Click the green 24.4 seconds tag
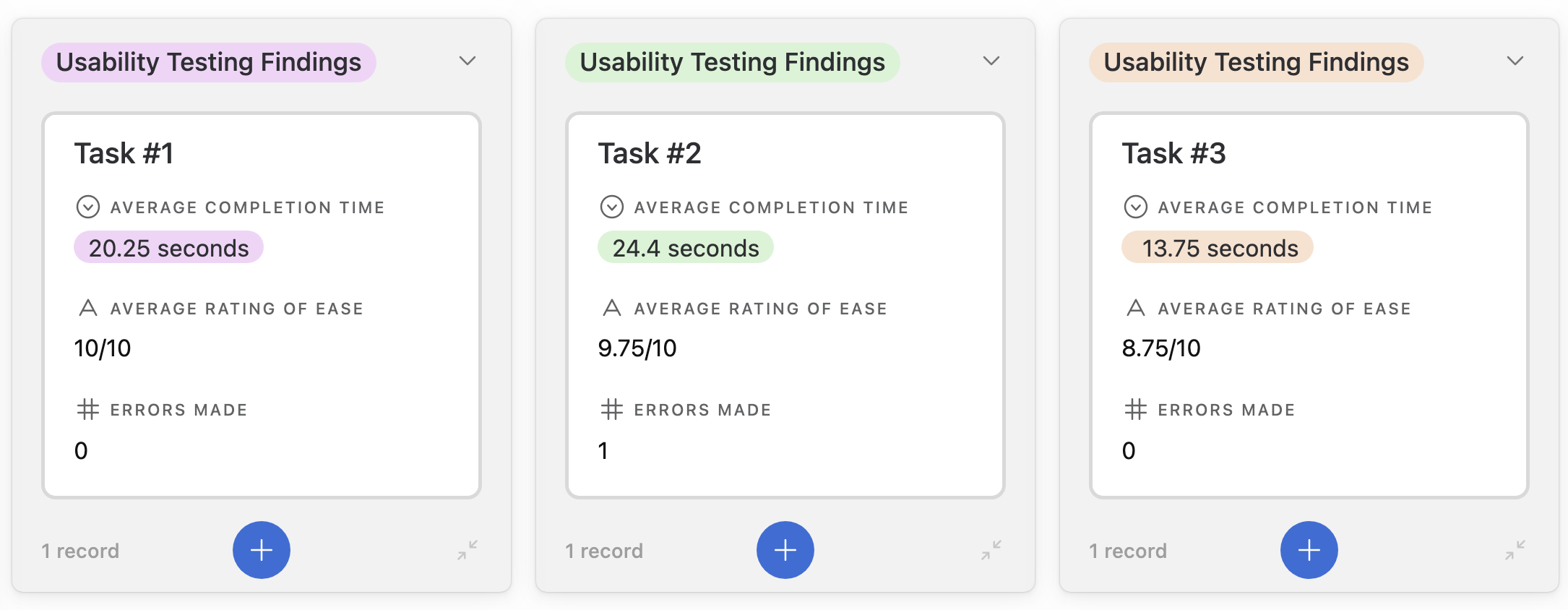 coord(686,248)
